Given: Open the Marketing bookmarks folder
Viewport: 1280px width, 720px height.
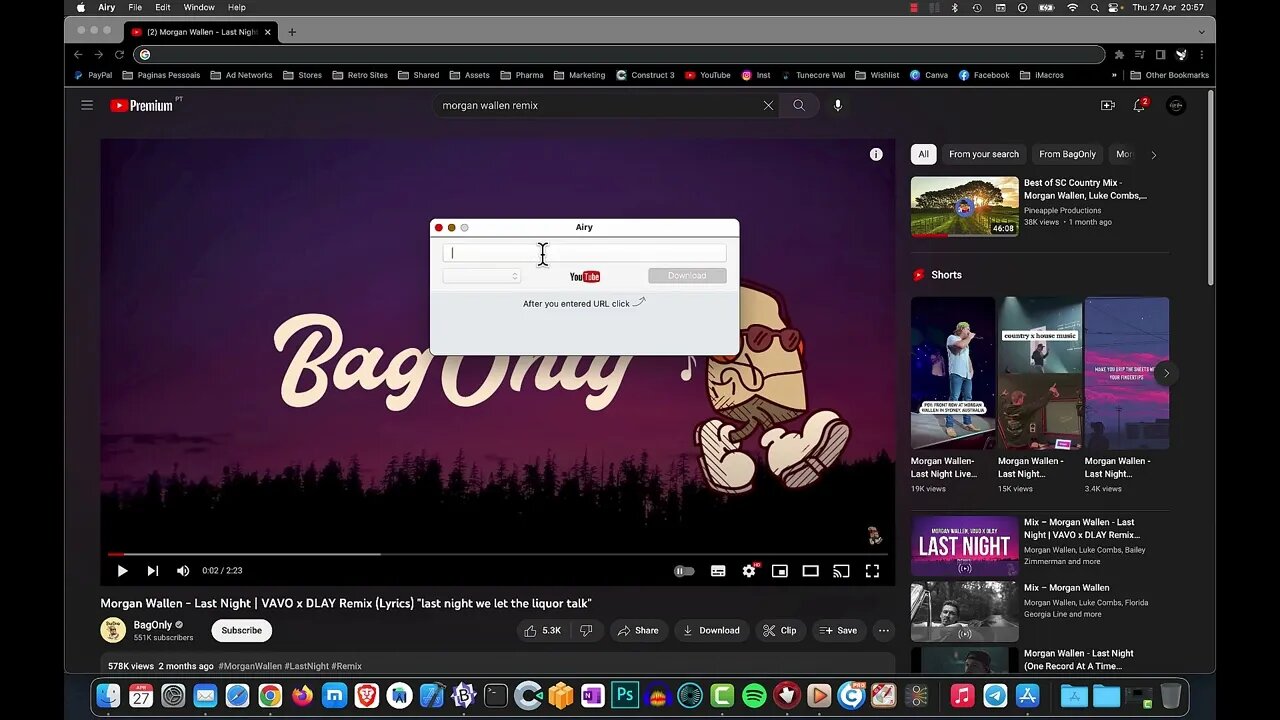Looking at the screenshot, I should click(580, 75).
